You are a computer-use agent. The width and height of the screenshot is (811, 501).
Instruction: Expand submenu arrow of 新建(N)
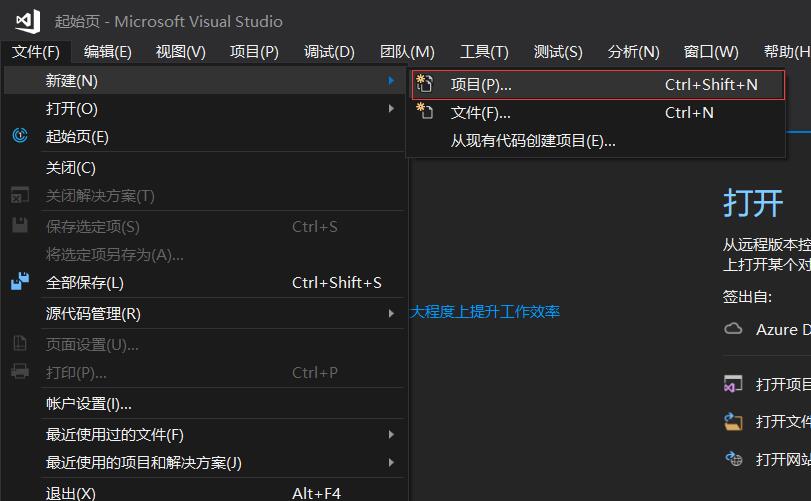pos(391,80)
